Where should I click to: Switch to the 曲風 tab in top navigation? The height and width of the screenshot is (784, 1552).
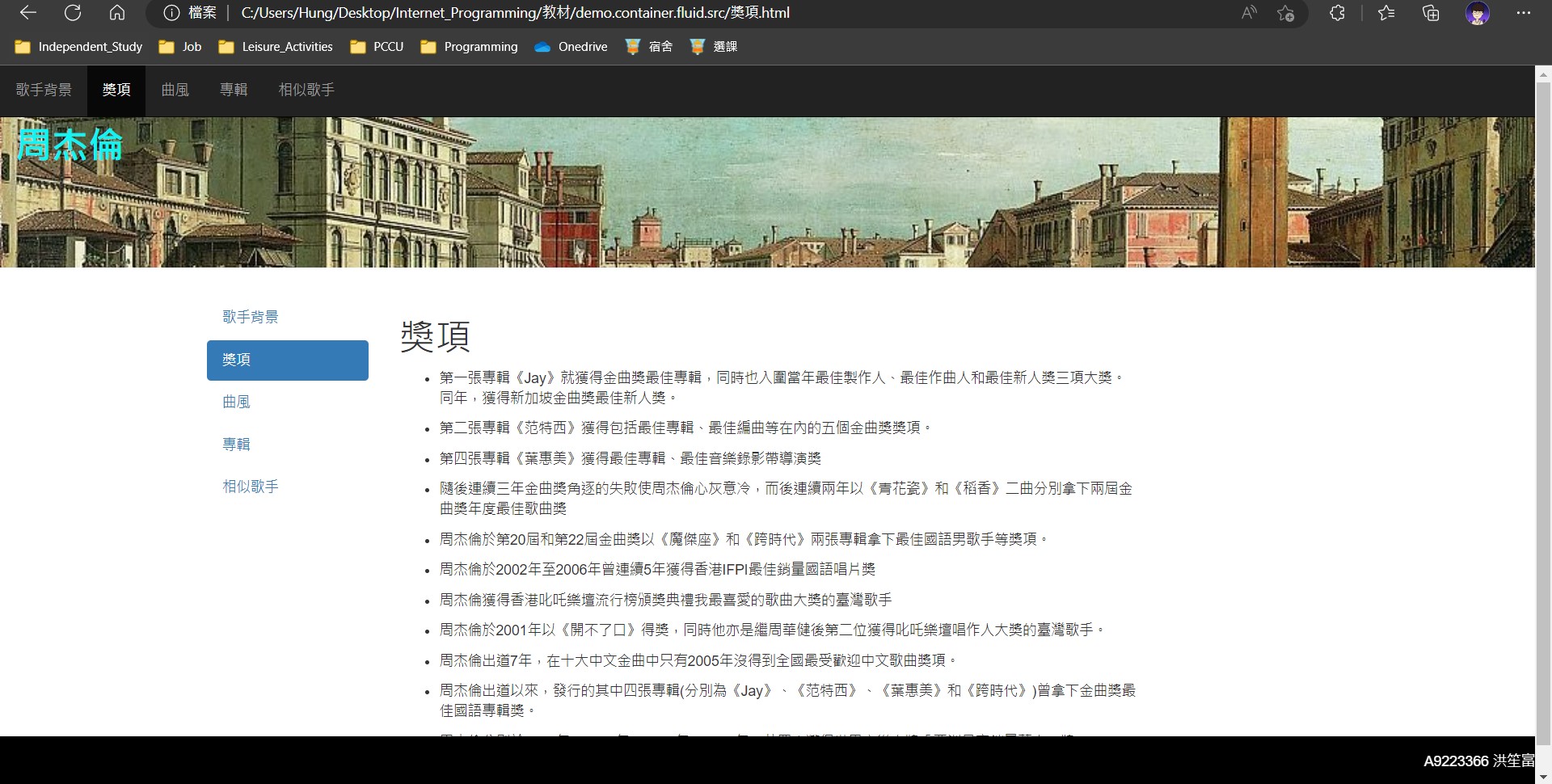[175, 90]
